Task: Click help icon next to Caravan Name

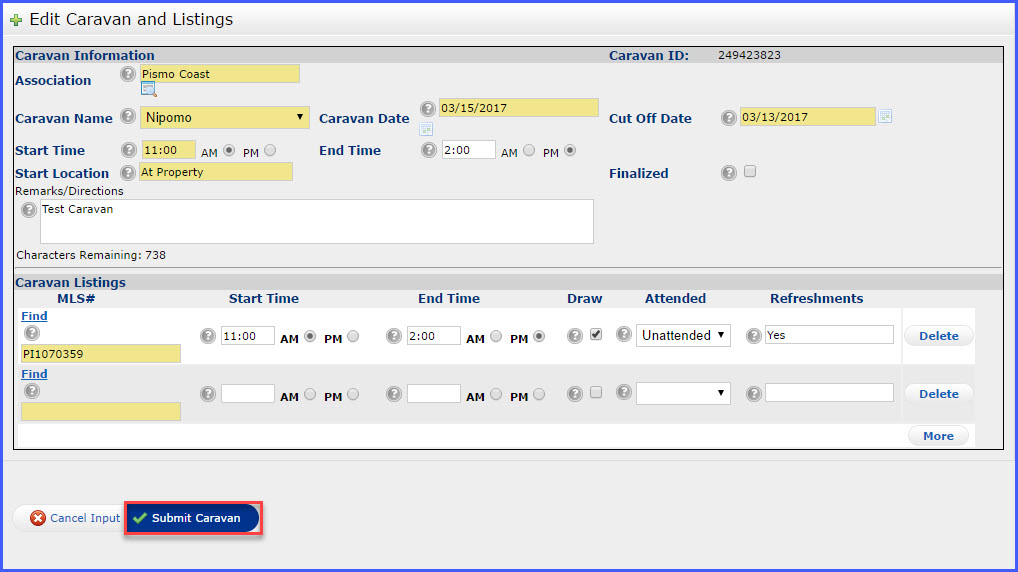Action: (x=127, y=117)
